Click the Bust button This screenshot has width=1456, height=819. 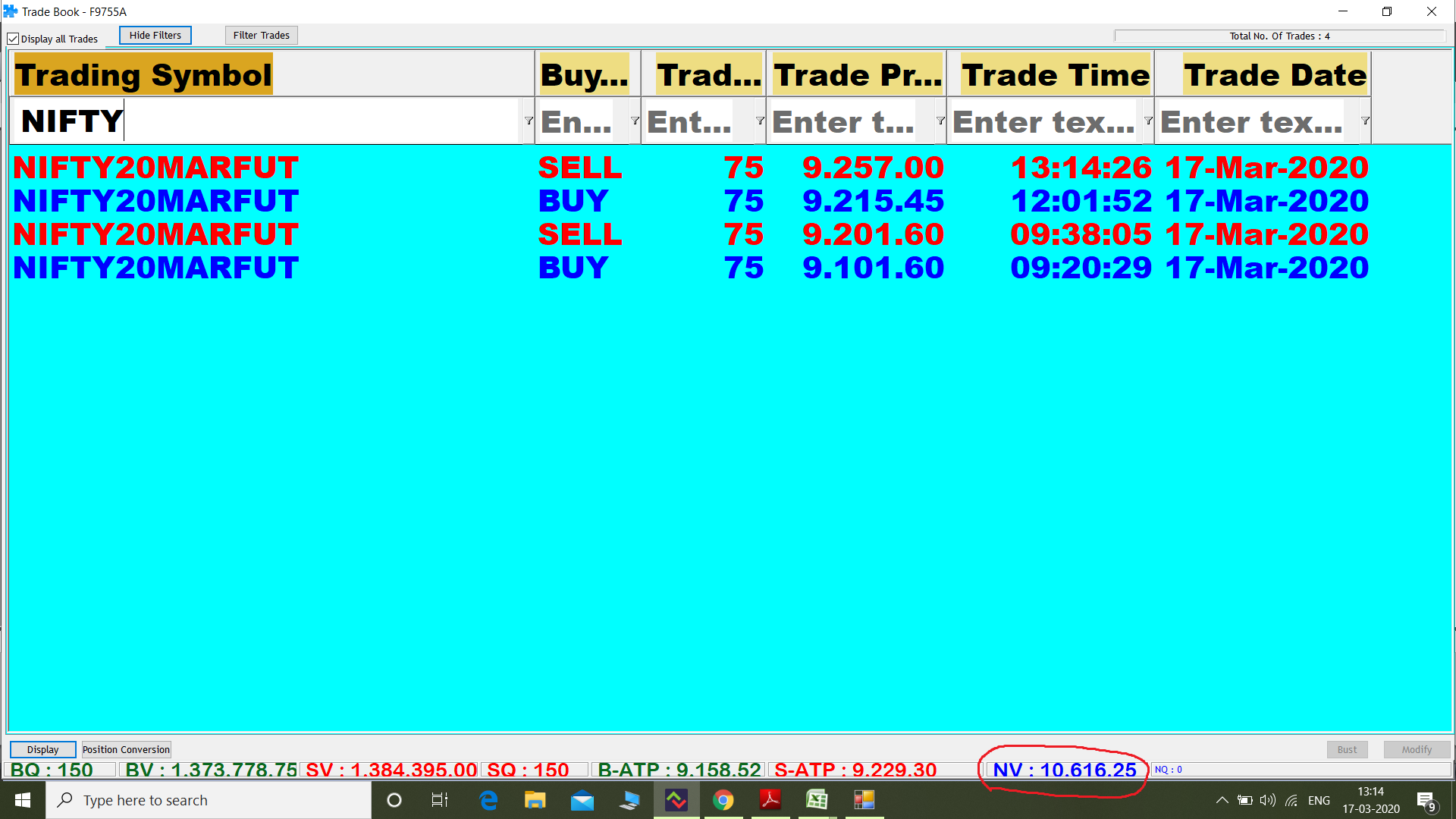click(1347, 749)
